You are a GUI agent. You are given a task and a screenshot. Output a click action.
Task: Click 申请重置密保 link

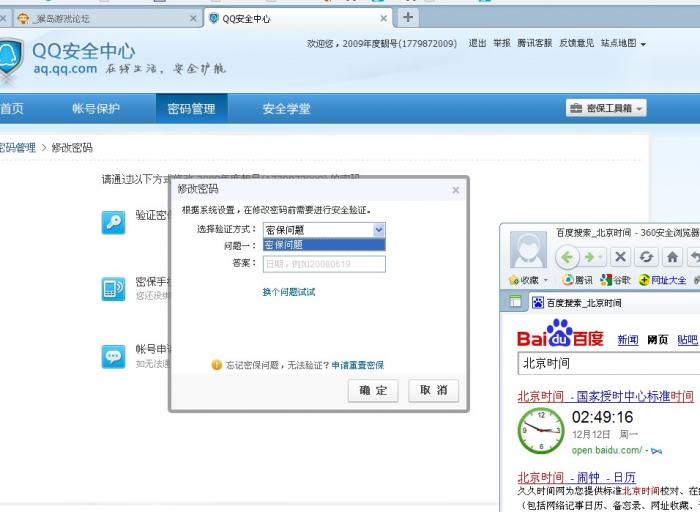click(358, 365)
